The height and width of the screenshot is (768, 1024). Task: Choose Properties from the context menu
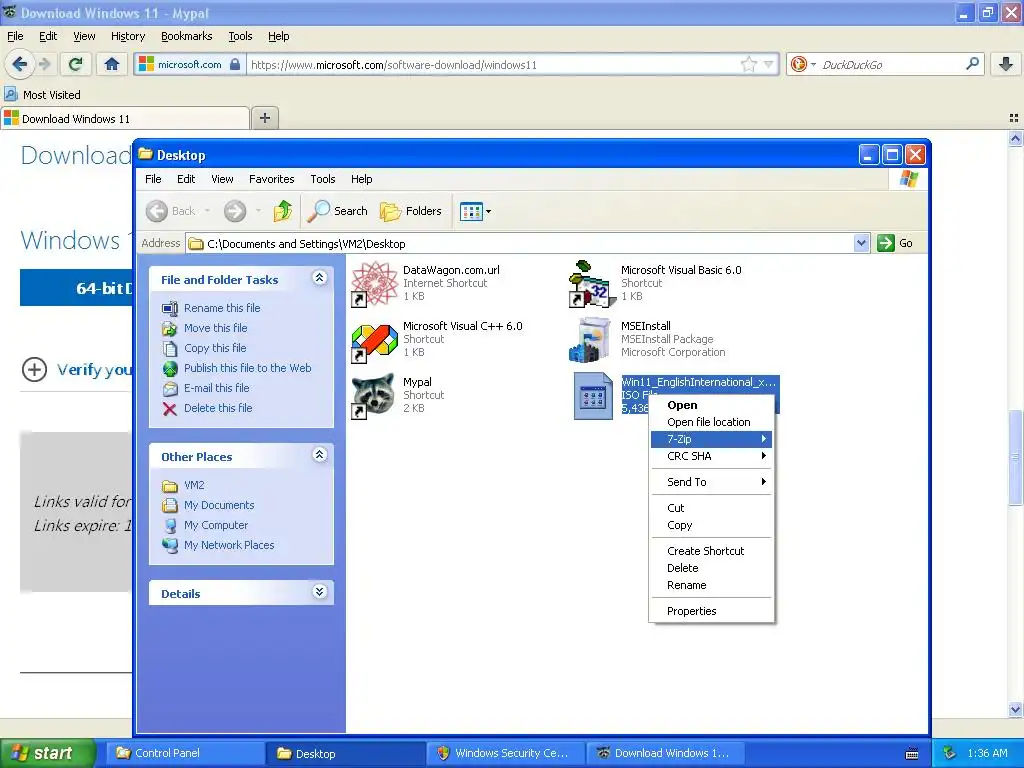[711, 611]
